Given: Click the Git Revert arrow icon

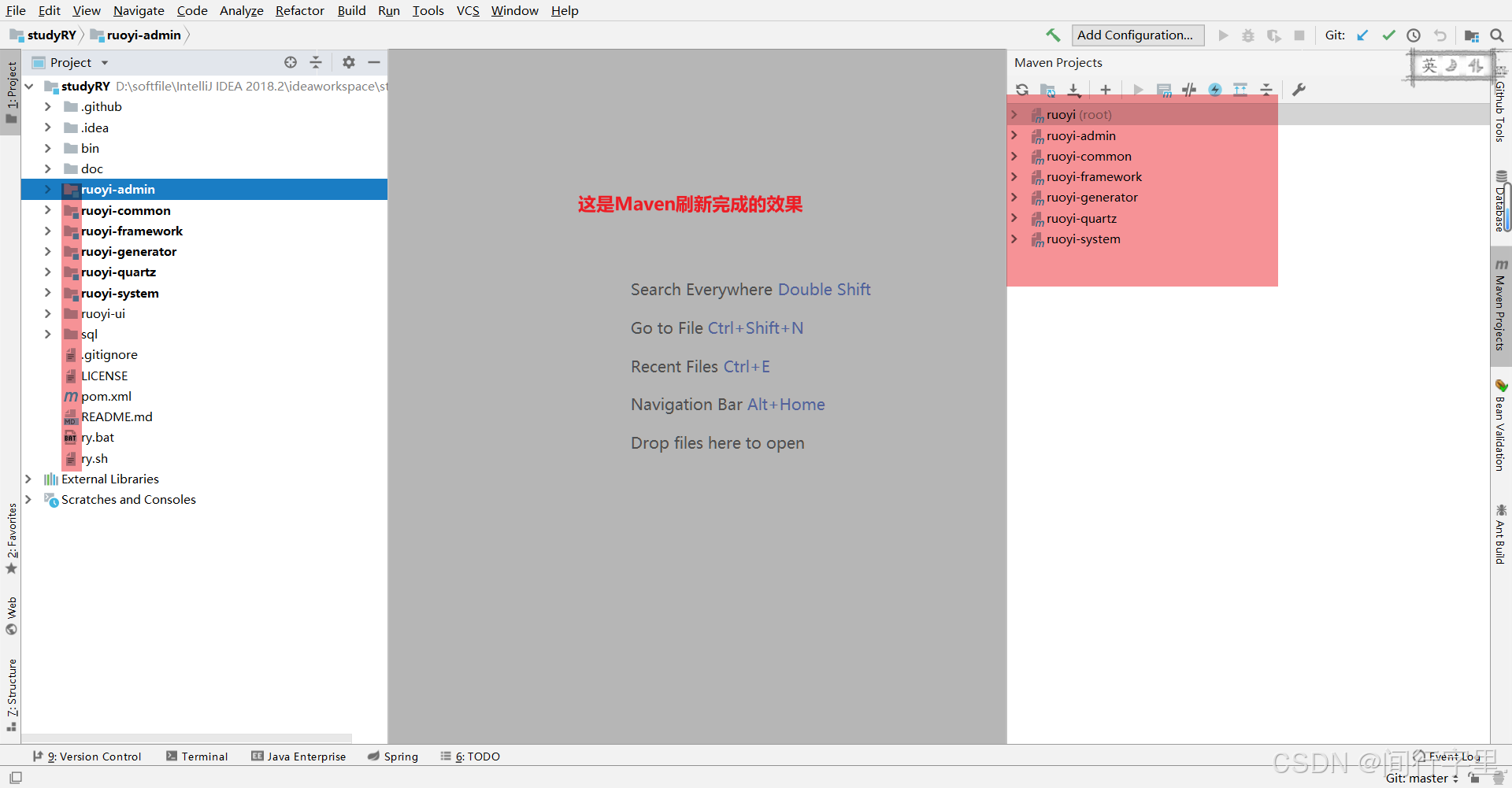Looking at the screenshot, I should 1440,35.
